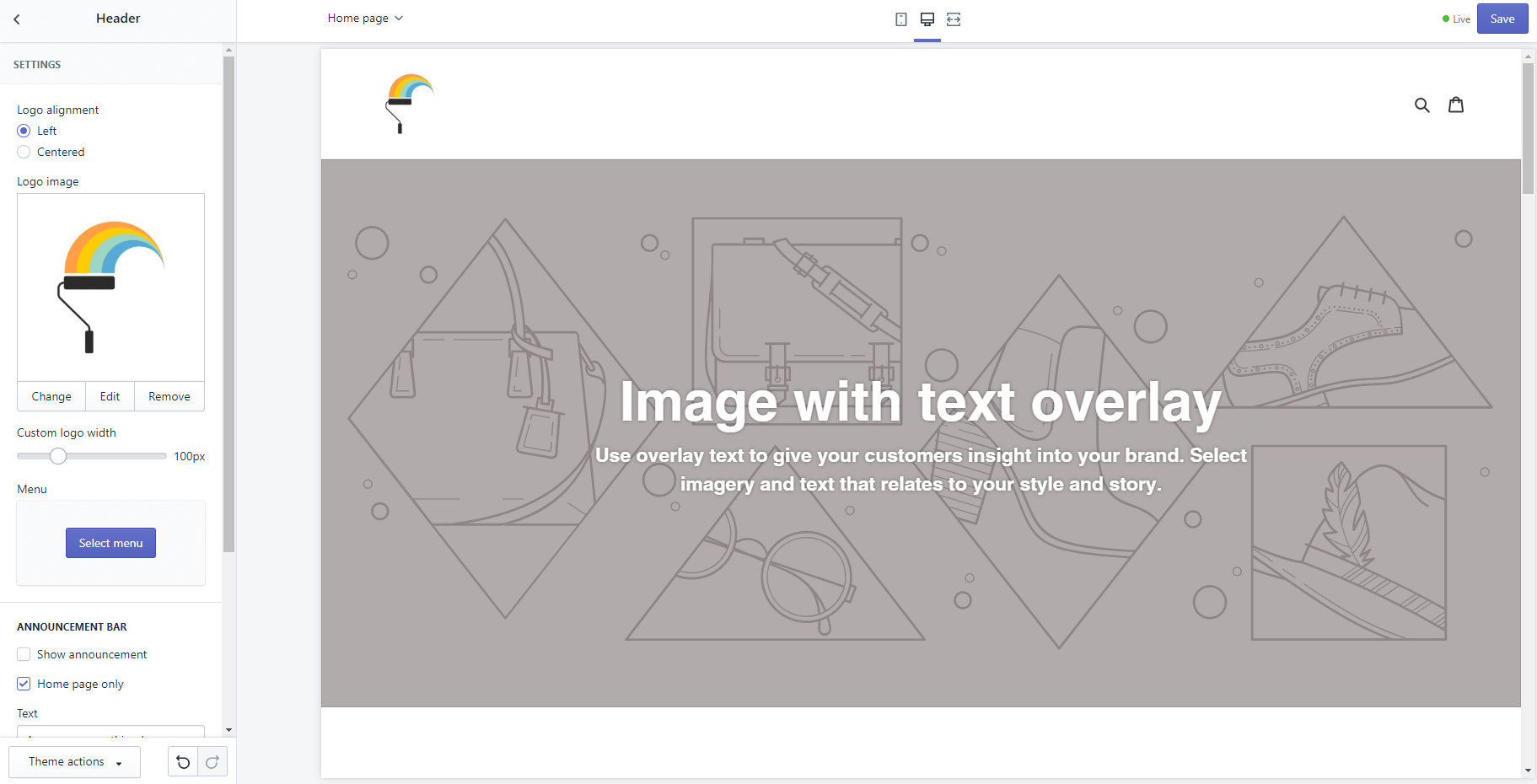Enable Show announcement
1537x784 pixels.
[24, 654]
